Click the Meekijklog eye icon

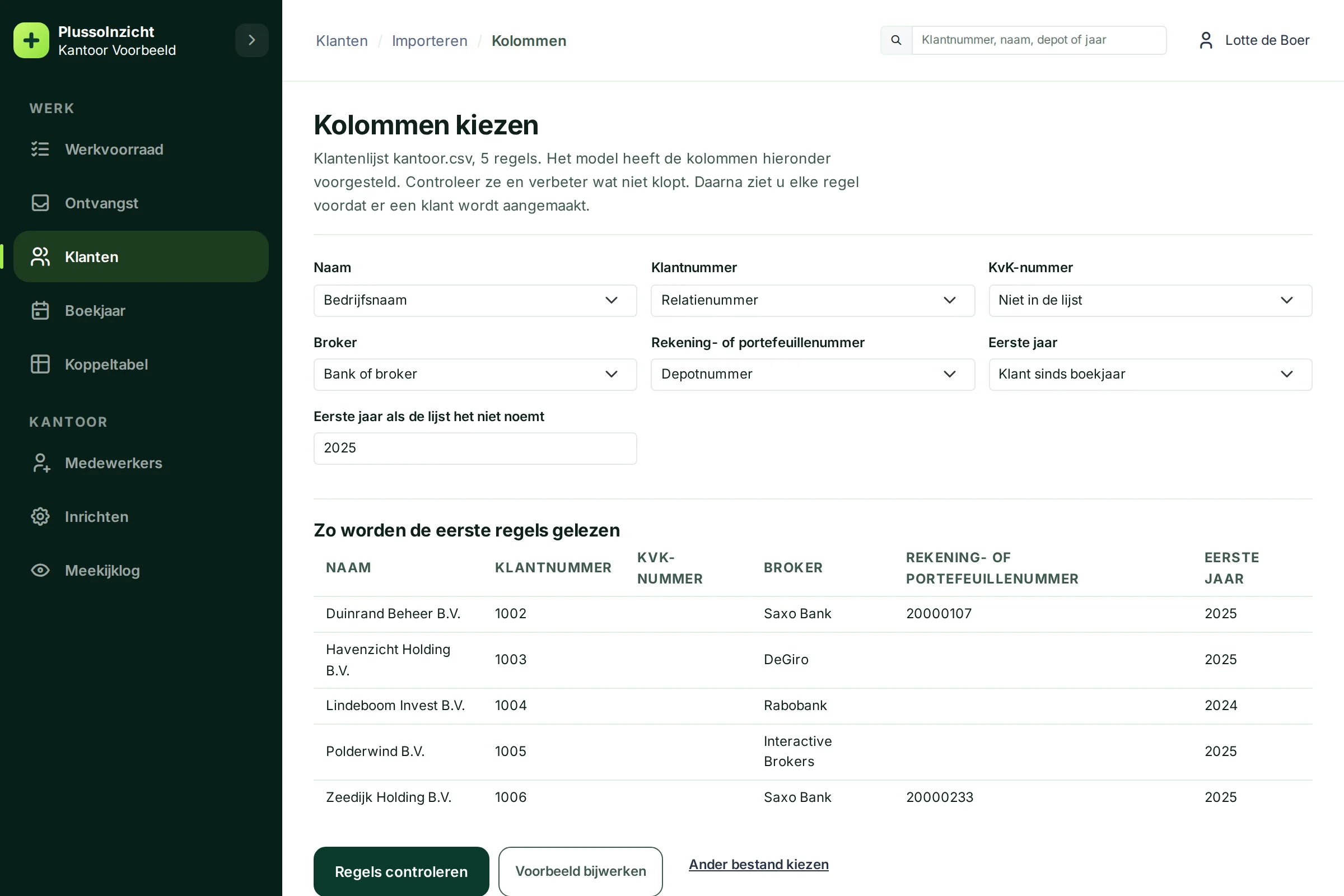[40, 570]
